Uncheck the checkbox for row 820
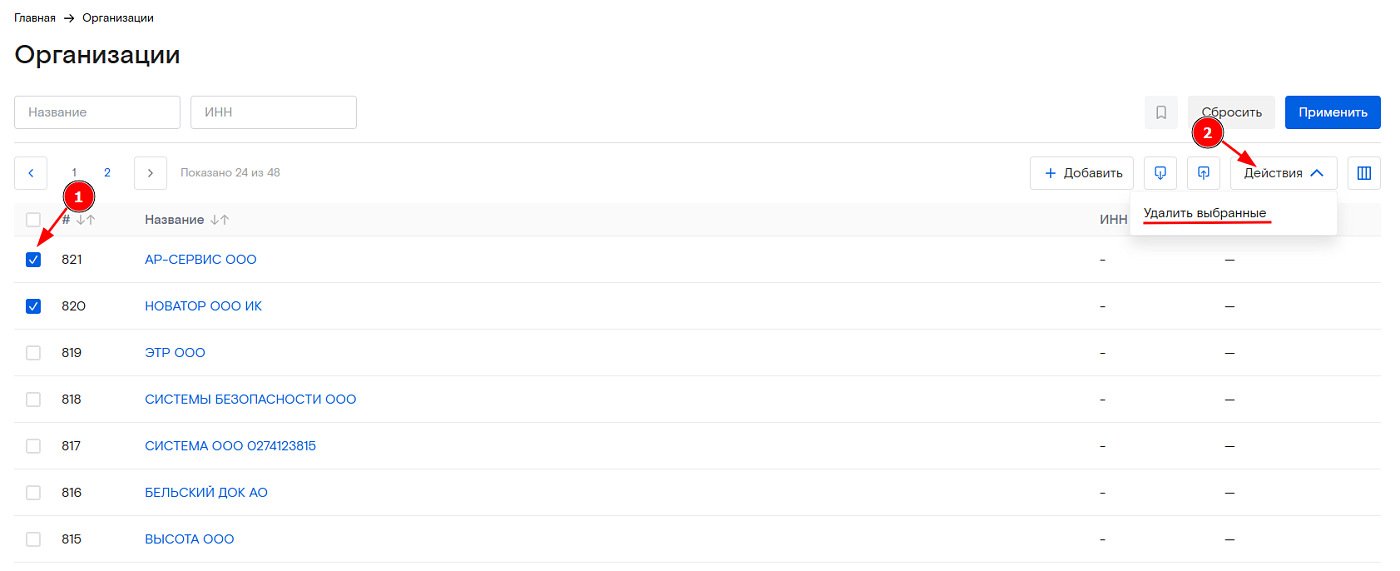 click(x=33, y=306)
